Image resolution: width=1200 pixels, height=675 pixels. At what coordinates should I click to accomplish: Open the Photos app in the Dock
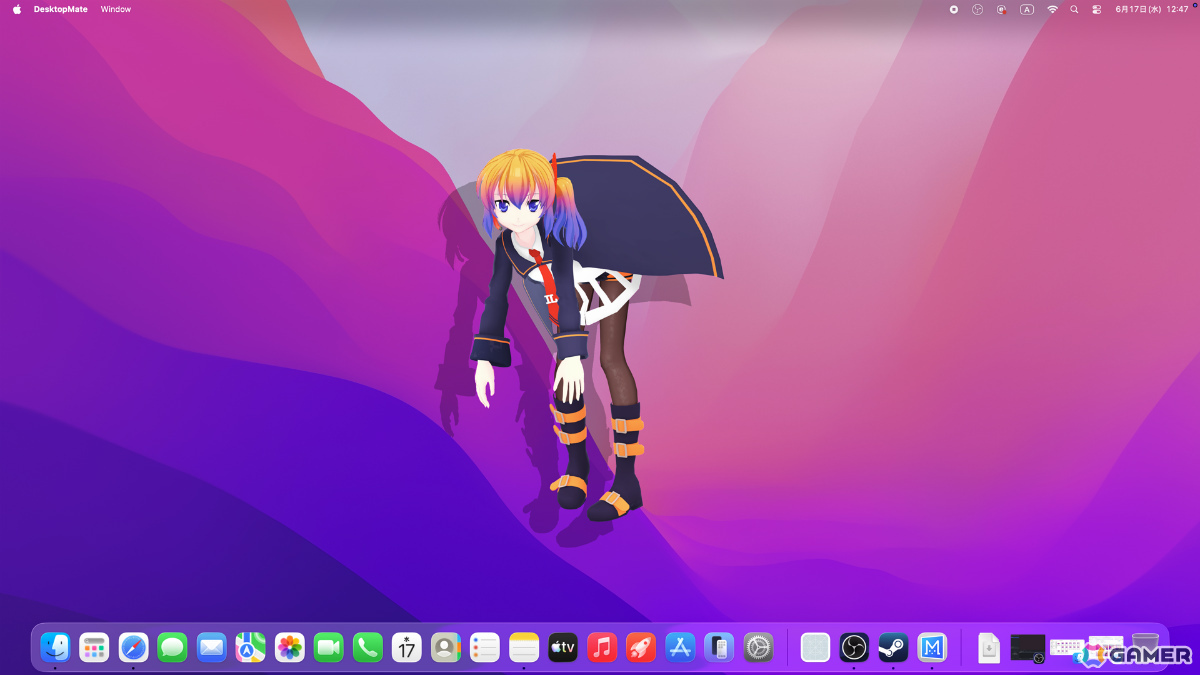pos(289,648)
